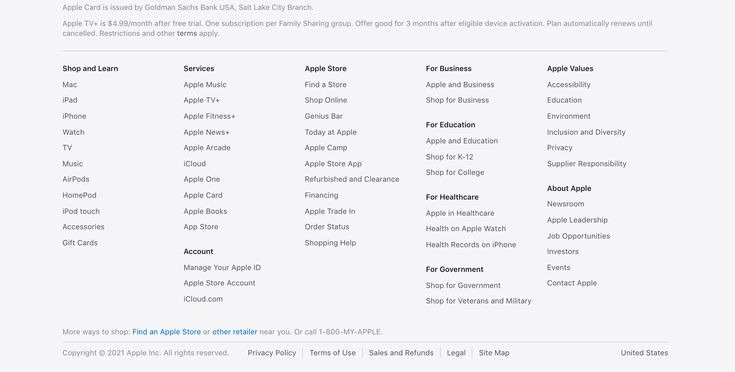Visit Shop for K-12 link
This screenshot has height=372, width=735.
[x=450, y=156]
